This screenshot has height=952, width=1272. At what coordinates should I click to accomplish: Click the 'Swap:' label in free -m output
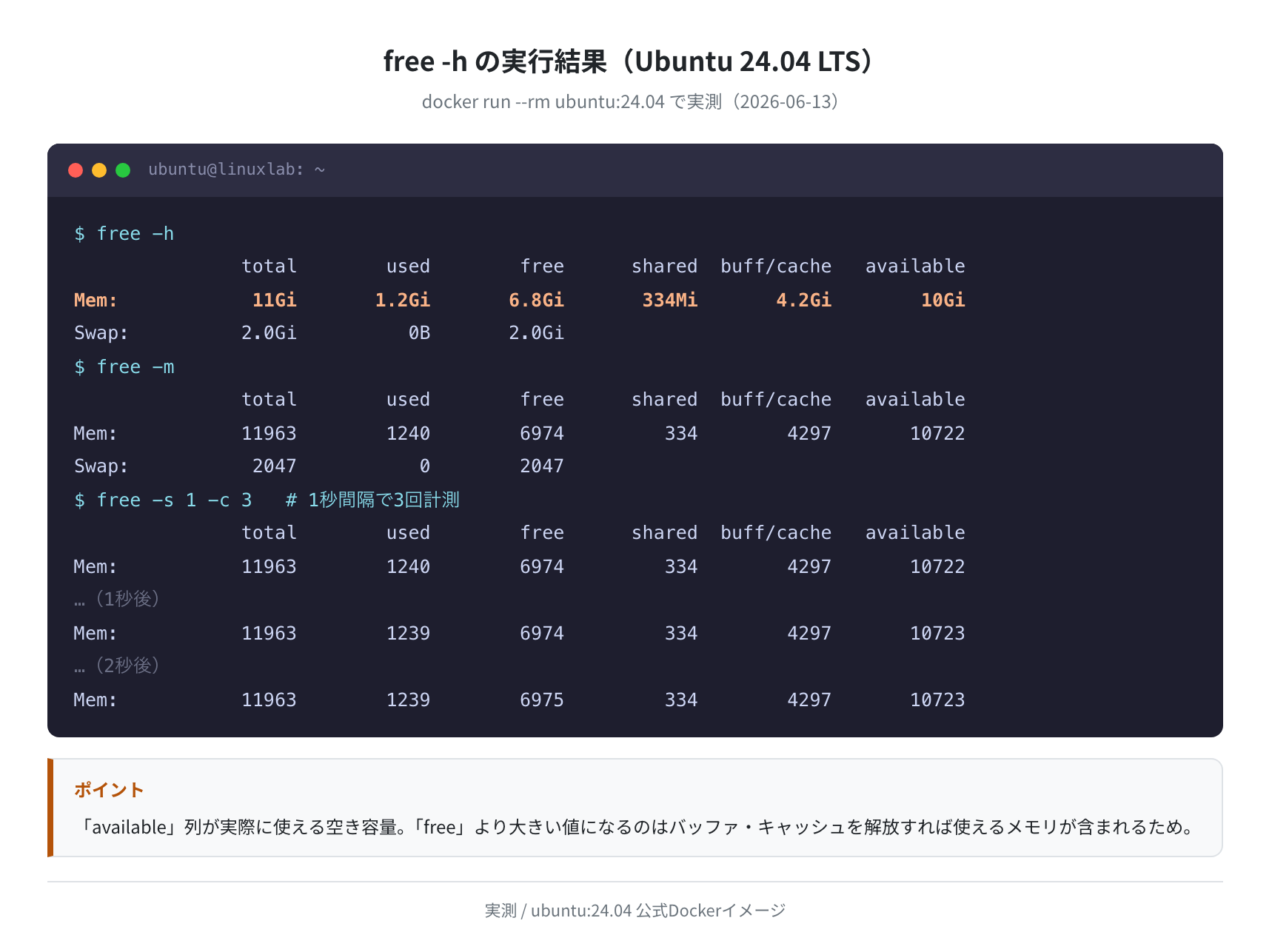click(101, 466)
